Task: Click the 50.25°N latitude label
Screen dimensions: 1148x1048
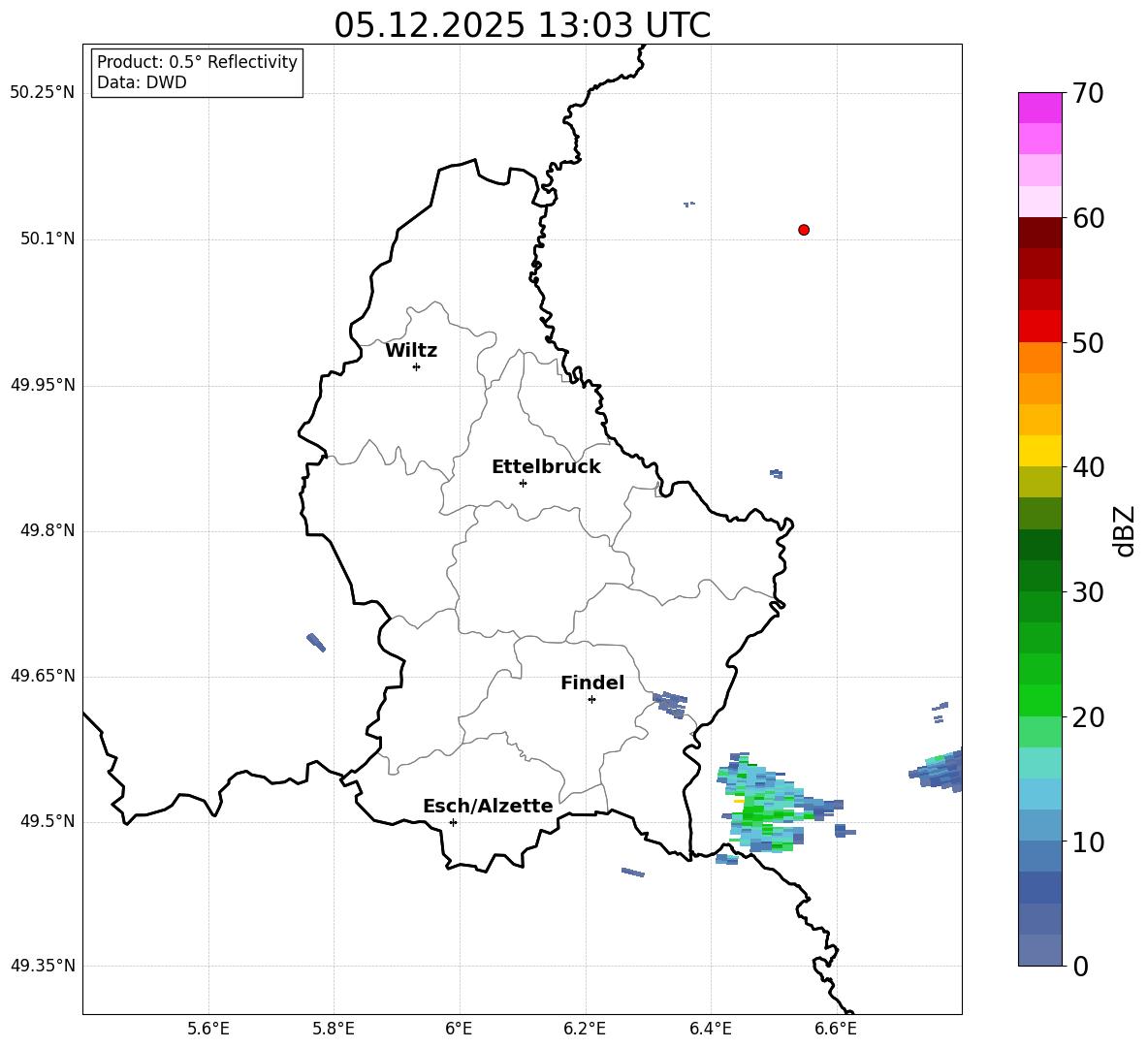Action: (x=42, y=93)
